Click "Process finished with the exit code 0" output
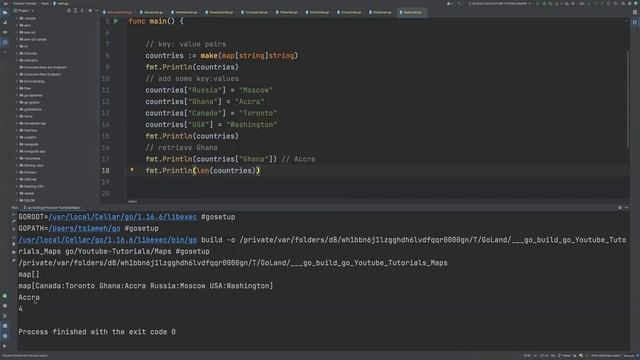This screenshot has width=640, height=360. coord(97,332)
